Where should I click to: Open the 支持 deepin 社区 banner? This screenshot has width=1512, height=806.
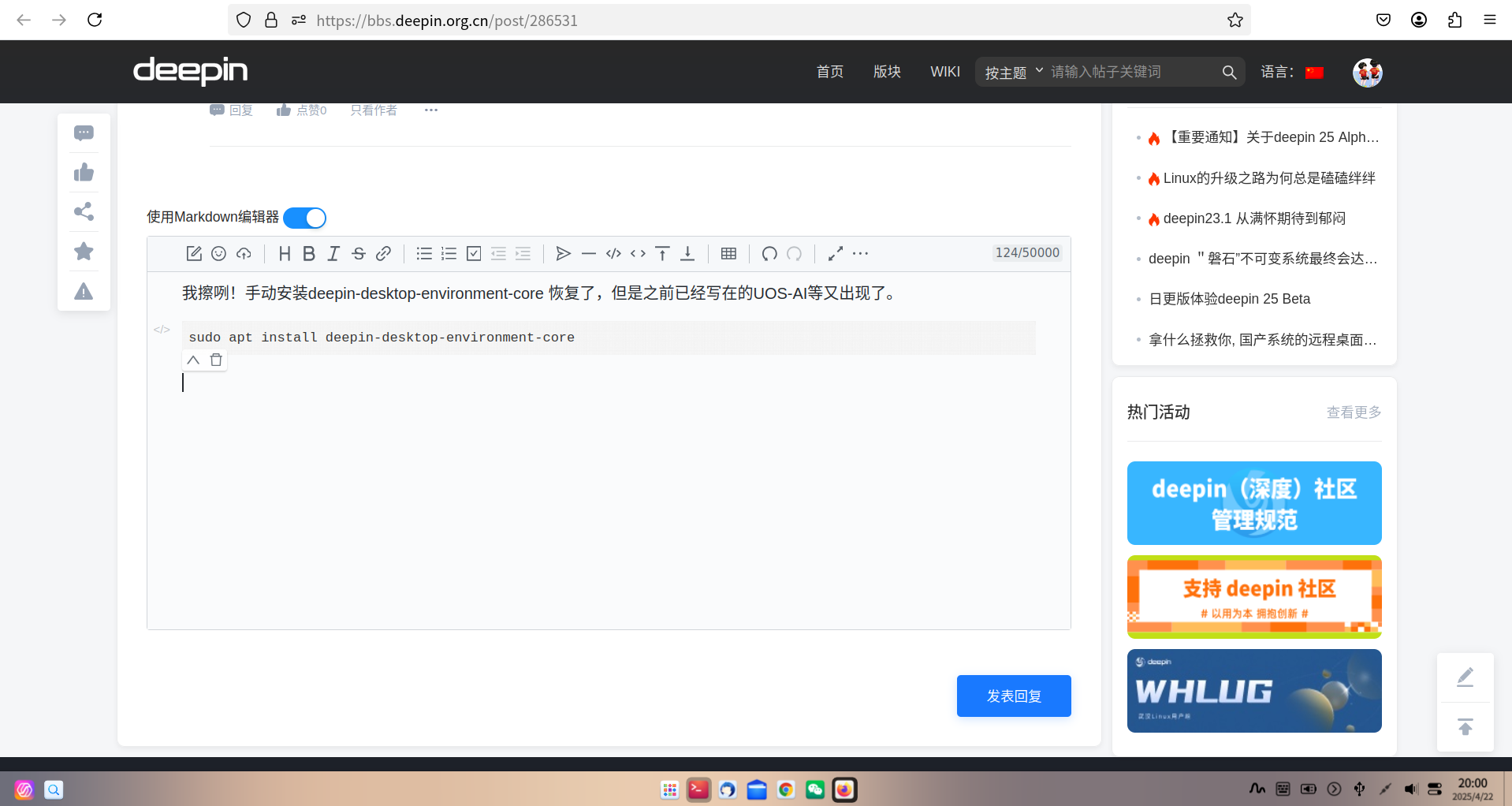tap(1254, 597)
